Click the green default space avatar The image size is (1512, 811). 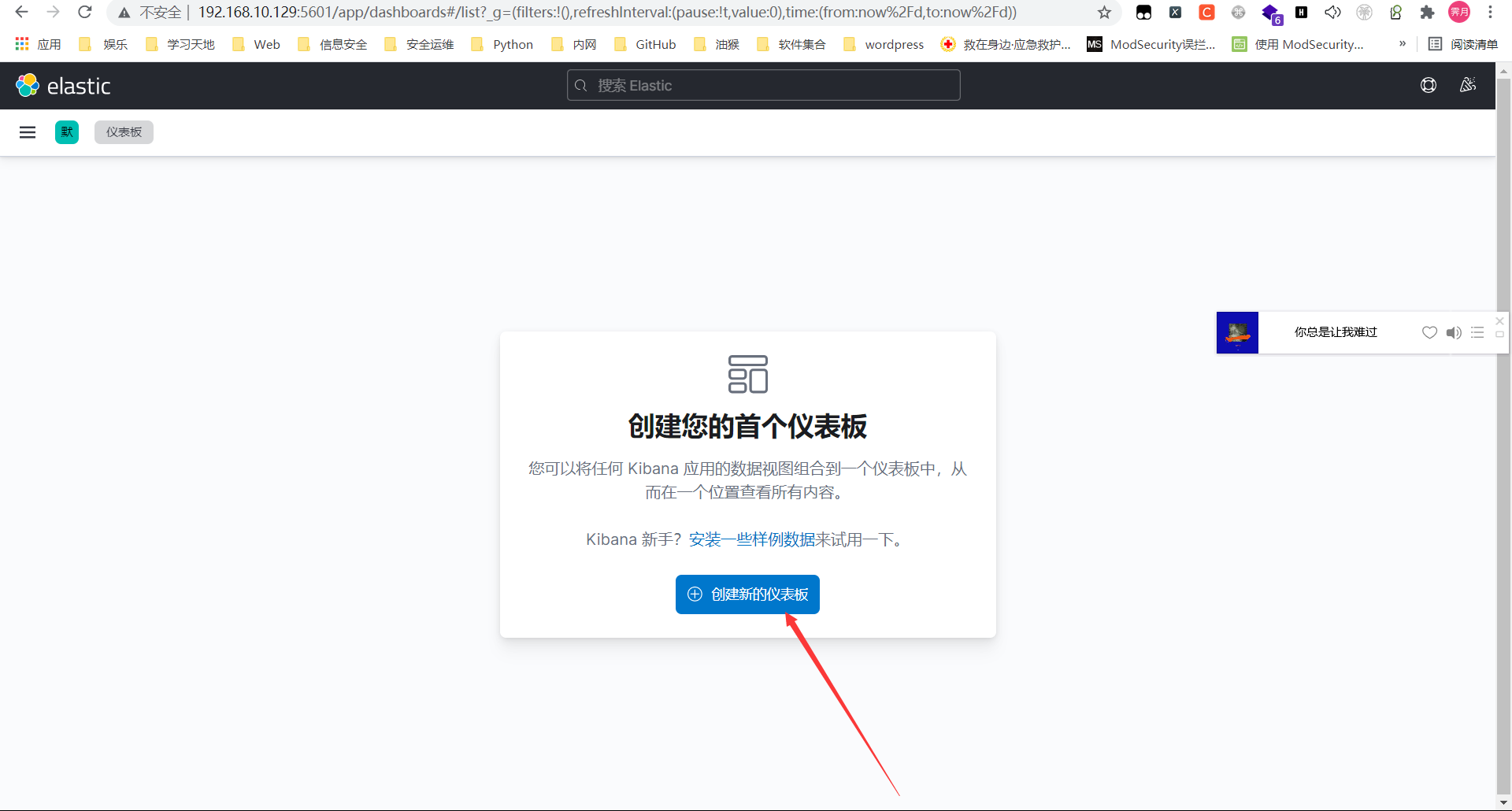(x=67, y=132)
